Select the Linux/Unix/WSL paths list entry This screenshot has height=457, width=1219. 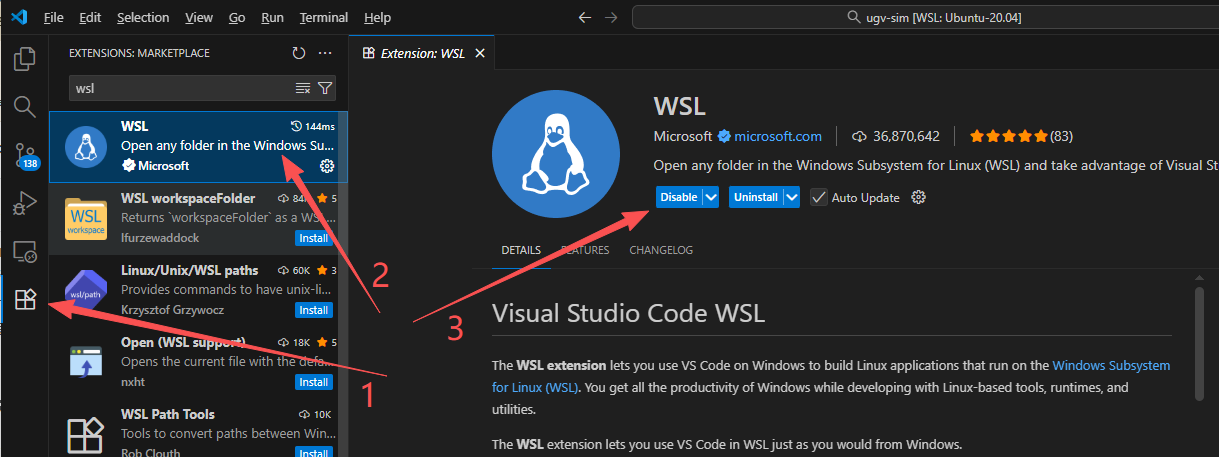[x=198, y=289]
